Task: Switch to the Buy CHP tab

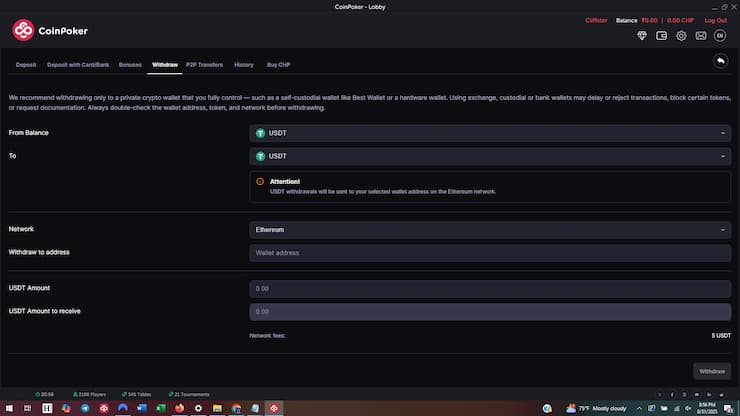Action: [x=278, y=65]
